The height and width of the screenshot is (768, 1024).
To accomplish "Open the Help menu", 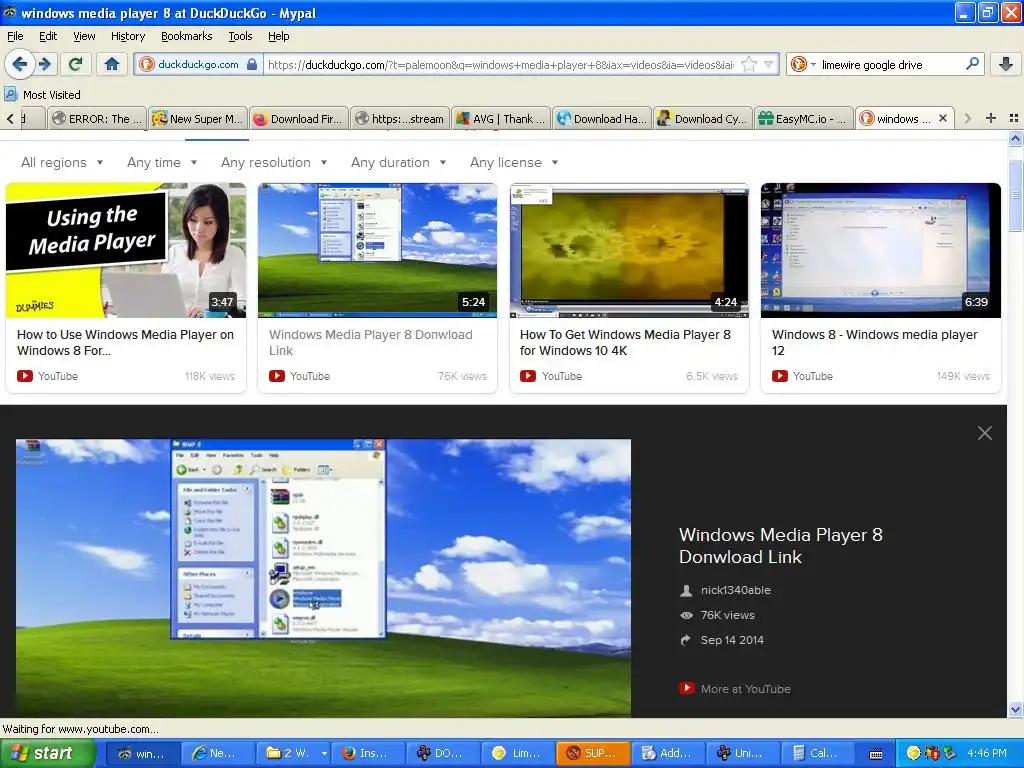I will pos(279,36).
